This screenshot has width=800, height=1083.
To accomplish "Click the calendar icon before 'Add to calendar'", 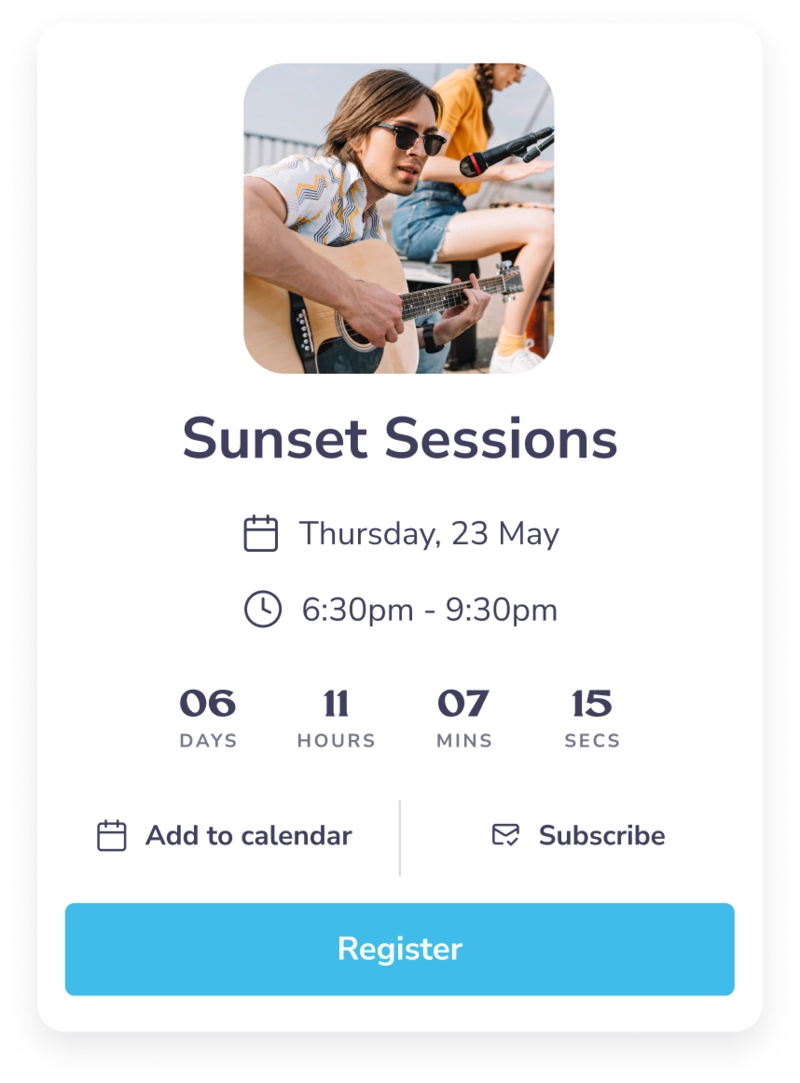I will point(113,833).
